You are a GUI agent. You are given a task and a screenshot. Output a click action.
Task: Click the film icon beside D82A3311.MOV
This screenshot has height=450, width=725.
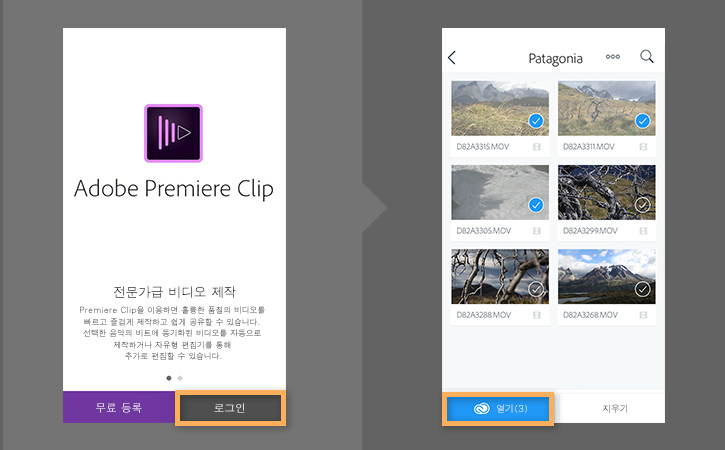pos(643,147)
